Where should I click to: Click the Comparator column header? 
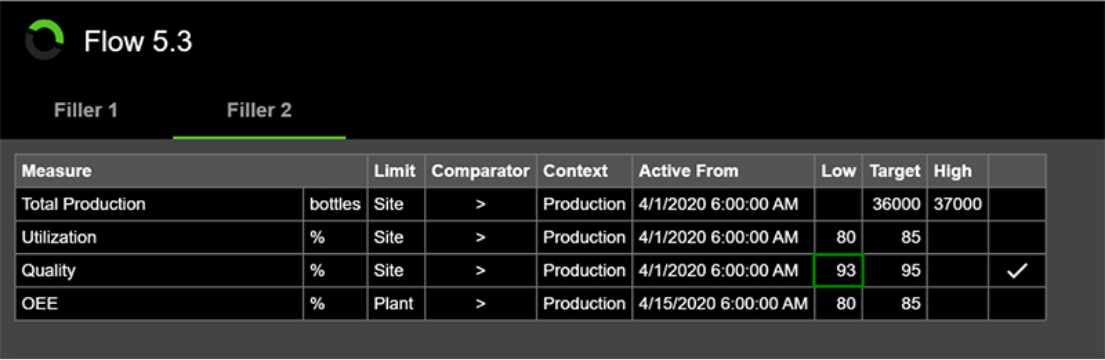(x=481, y=170)
